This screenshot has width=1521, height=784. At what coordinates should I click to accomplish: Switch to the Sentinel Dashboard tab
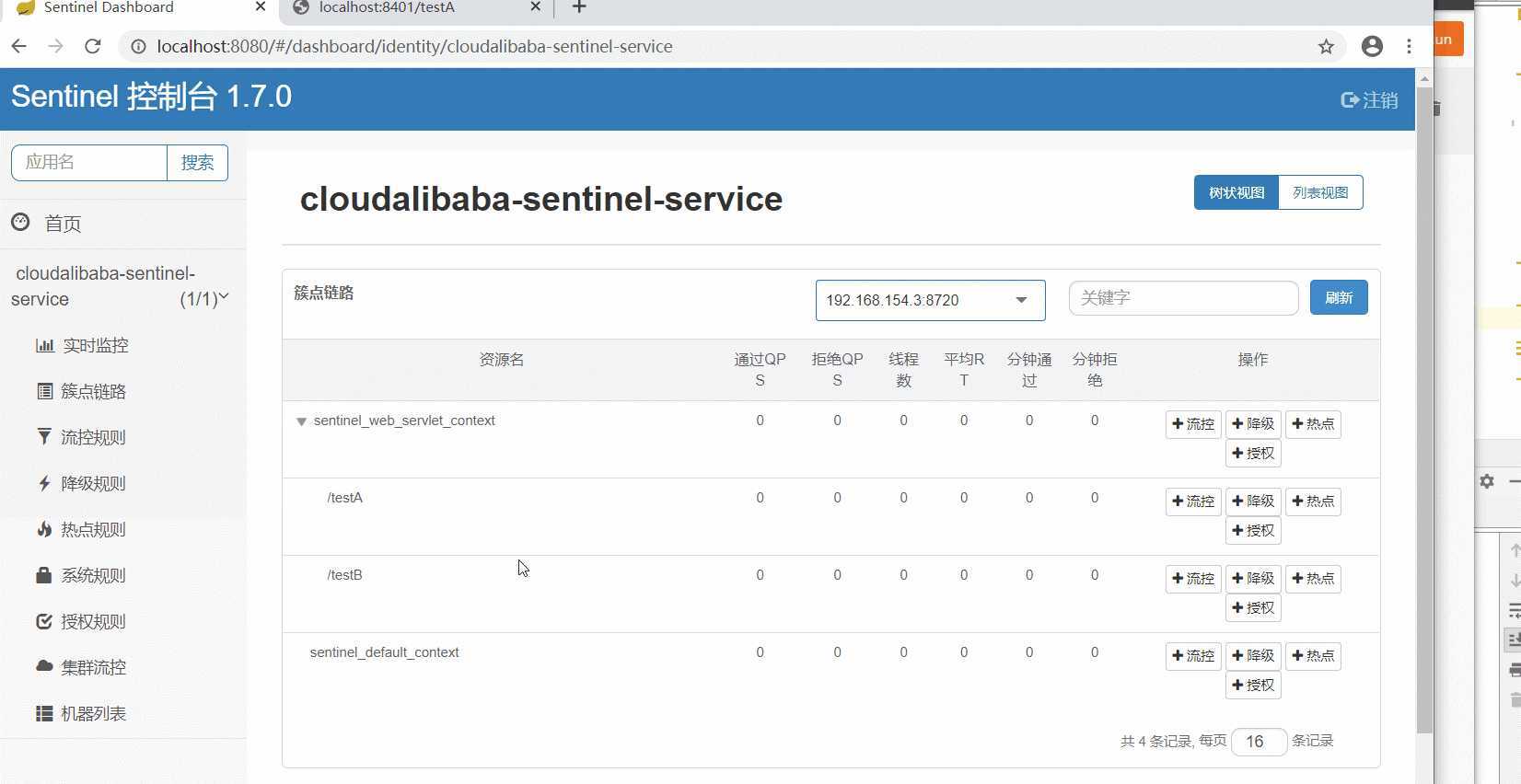(138, 7)
